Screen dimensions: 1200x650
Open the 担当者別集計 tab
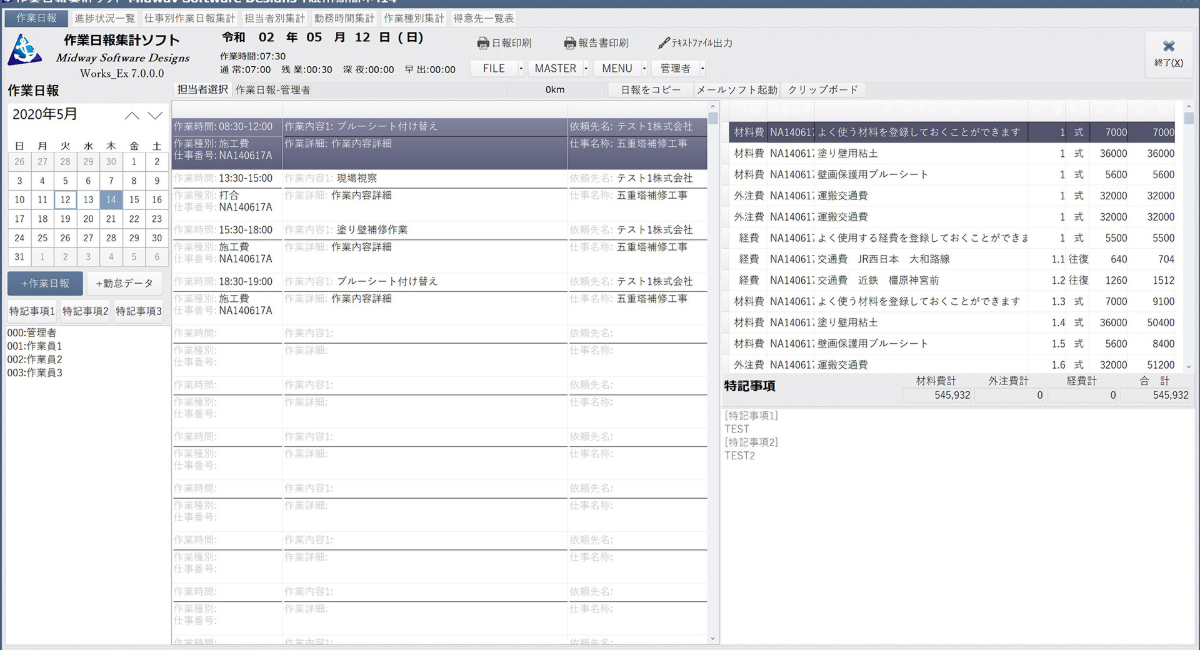click(275, 18)
